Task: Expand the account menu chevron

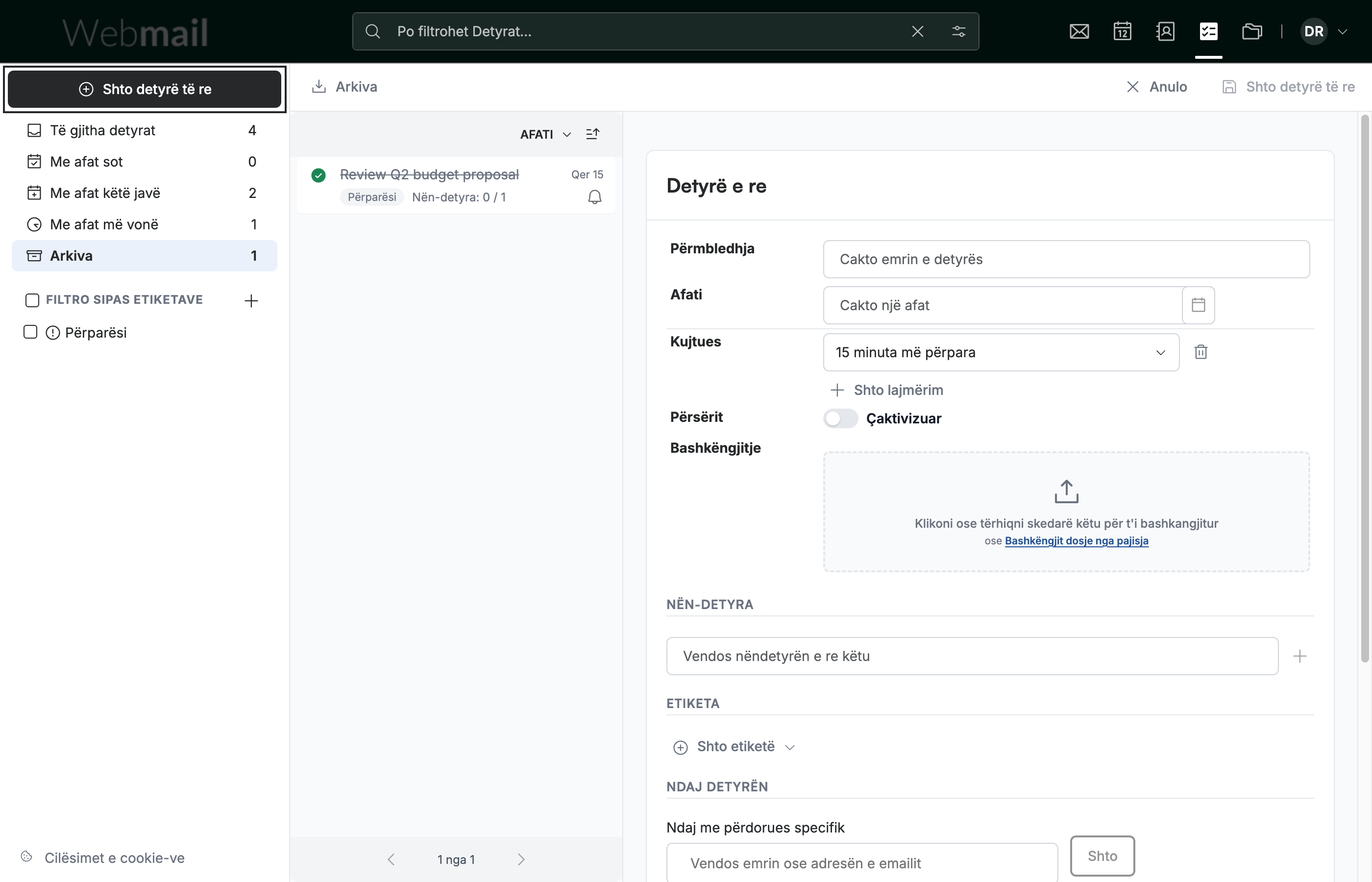Action: tap(1342, 31)
